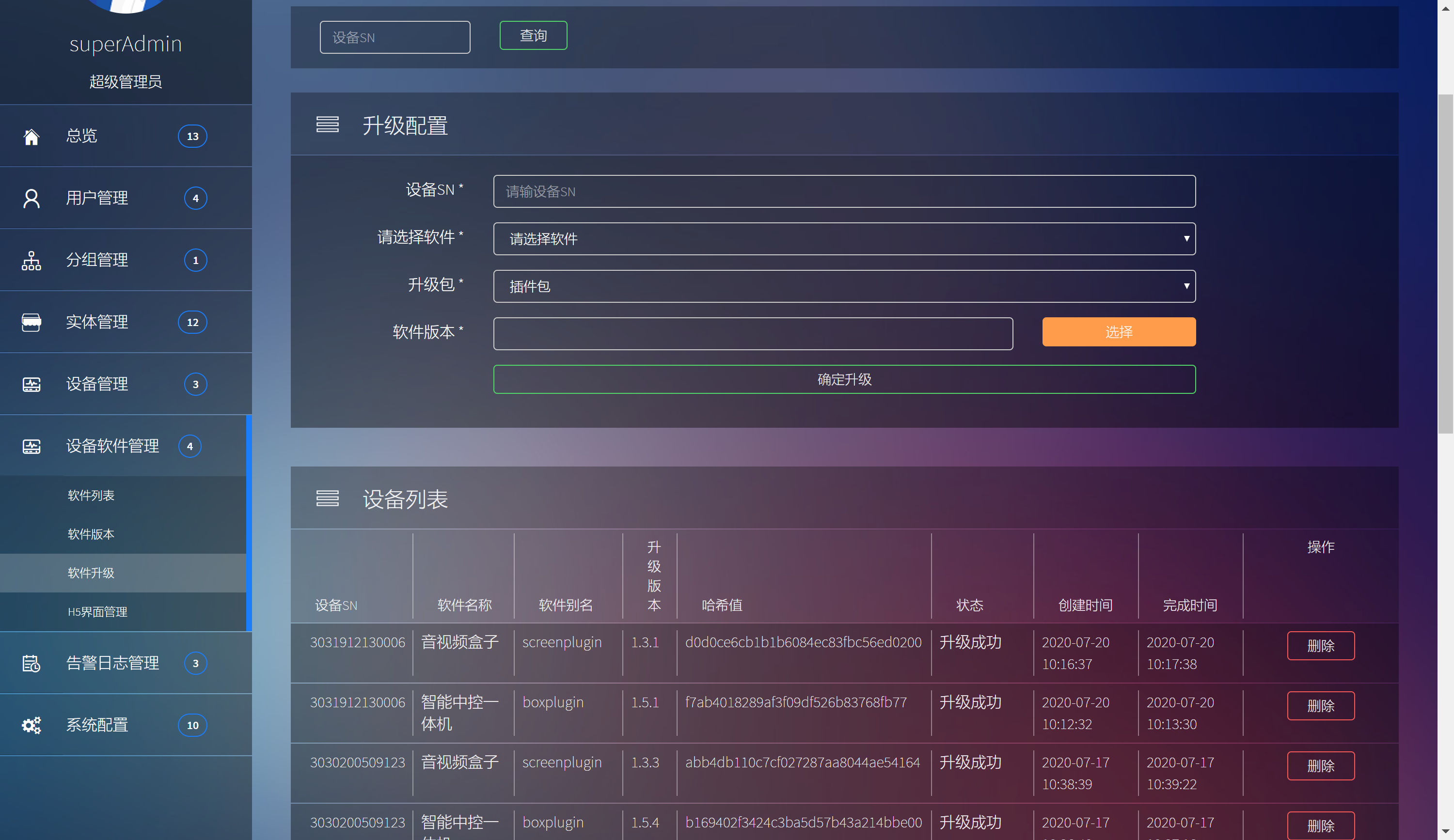Switch to the 软件列表 submenu item
The width and height of the screenshot is (1454, 840).
pos(91,495)
